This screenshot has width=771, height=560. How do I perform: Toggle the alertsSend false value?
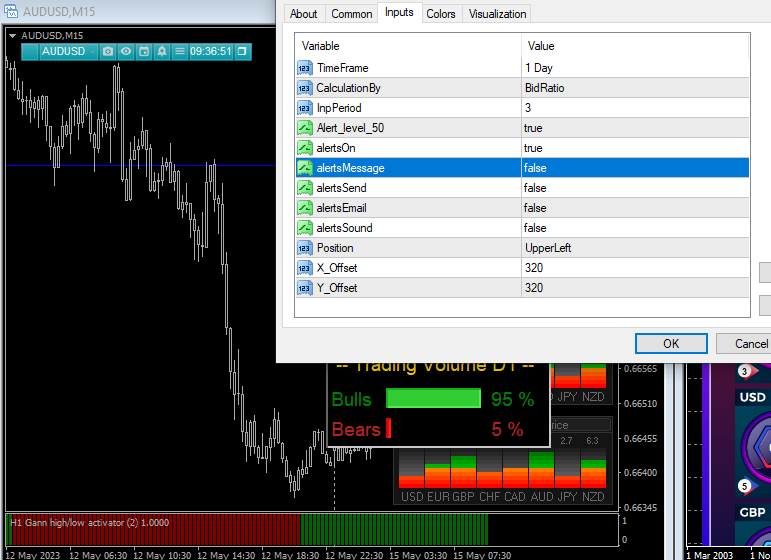coord(635,188)
